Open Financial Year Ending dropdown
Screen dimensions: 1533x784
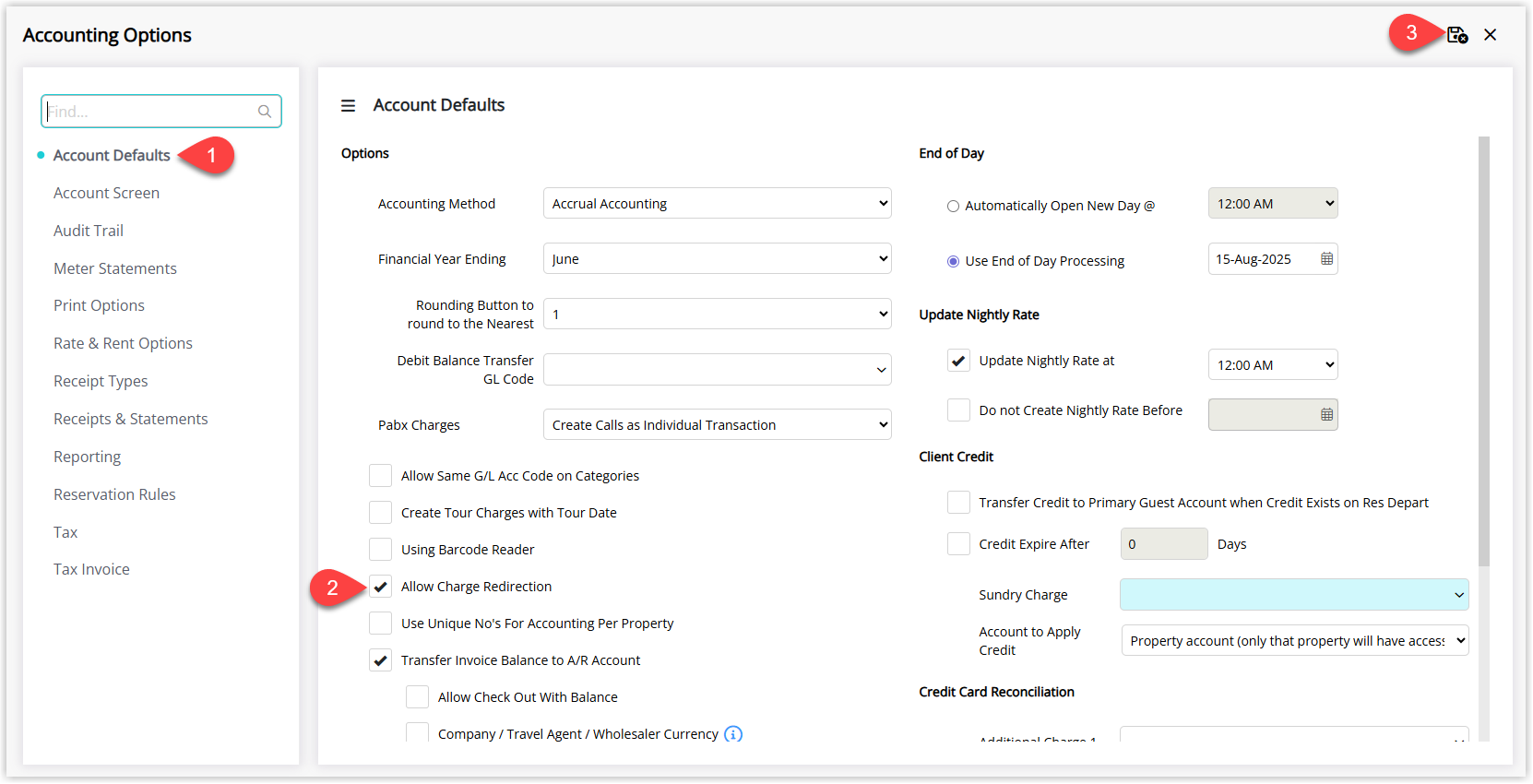point(718,259)
